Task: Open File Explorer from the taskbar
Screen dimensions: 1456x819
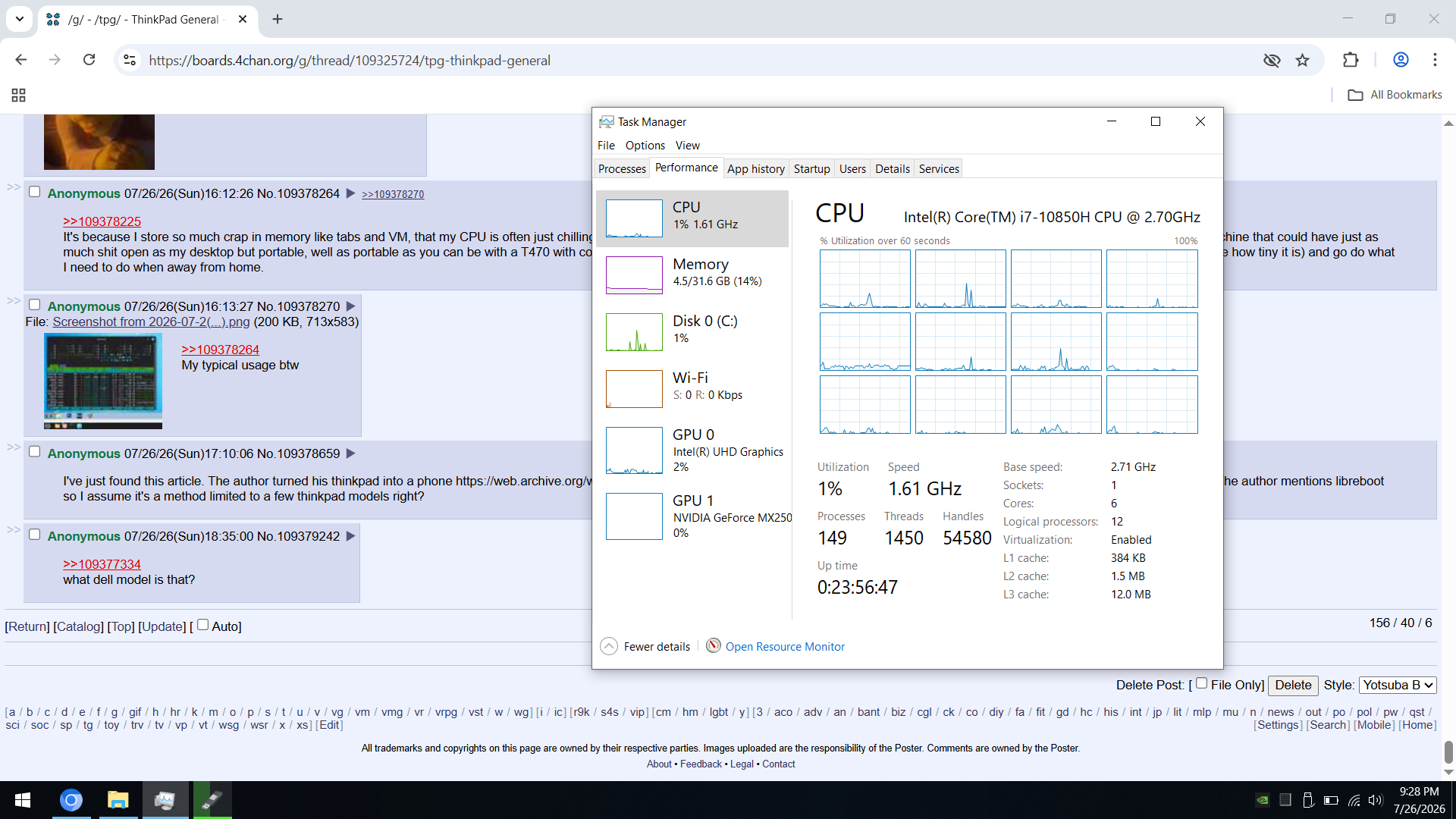Action: (118, 800)
